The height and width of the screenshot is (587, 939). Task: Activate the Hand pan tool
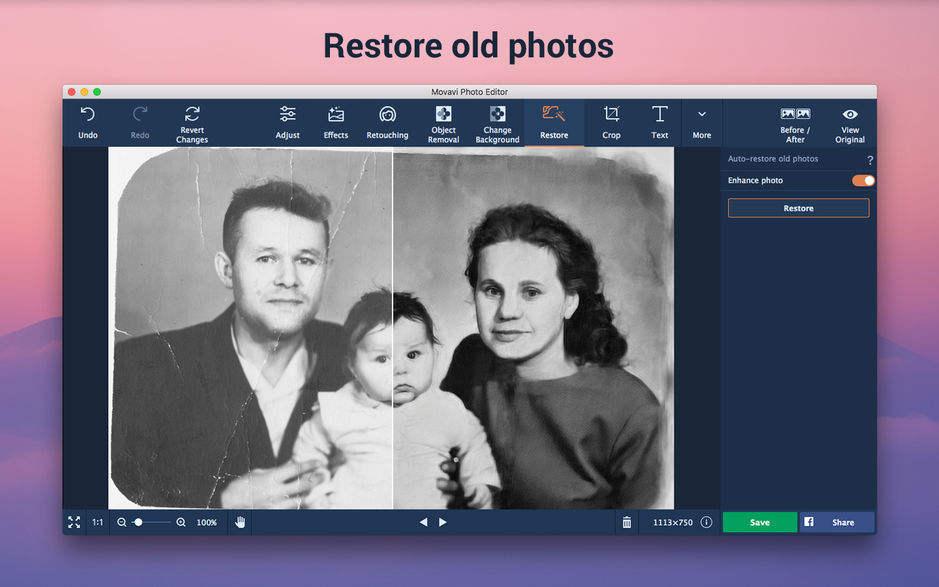tap(239, 521)
